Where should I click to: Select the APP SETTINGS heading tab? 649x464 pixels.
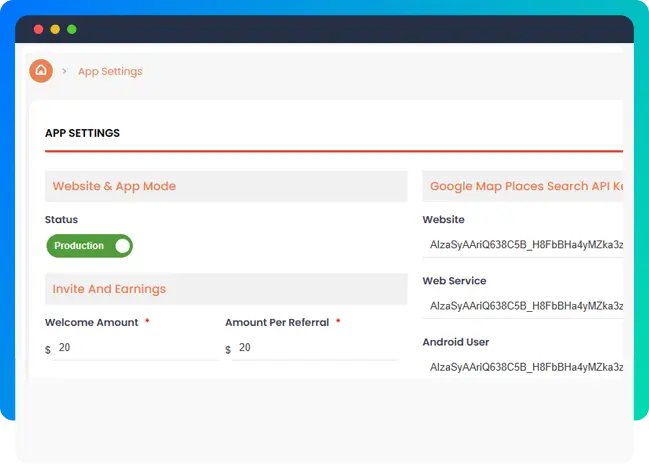[82, 133]
